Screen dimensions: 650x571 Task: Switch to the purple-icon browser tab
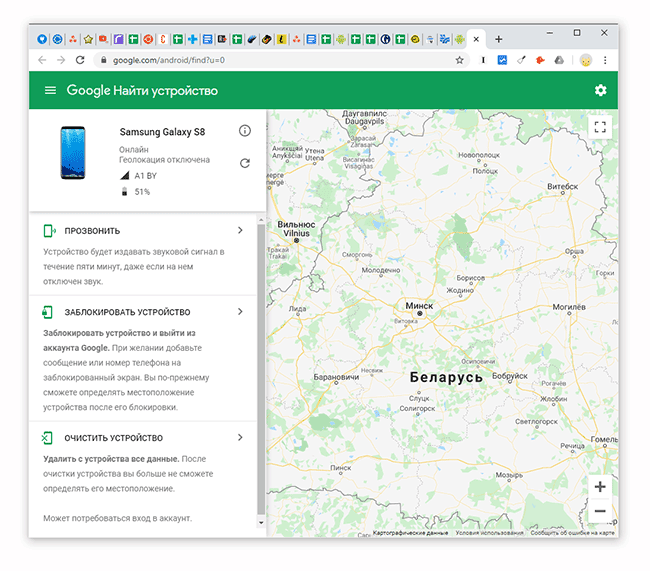(x=118, y=39)
